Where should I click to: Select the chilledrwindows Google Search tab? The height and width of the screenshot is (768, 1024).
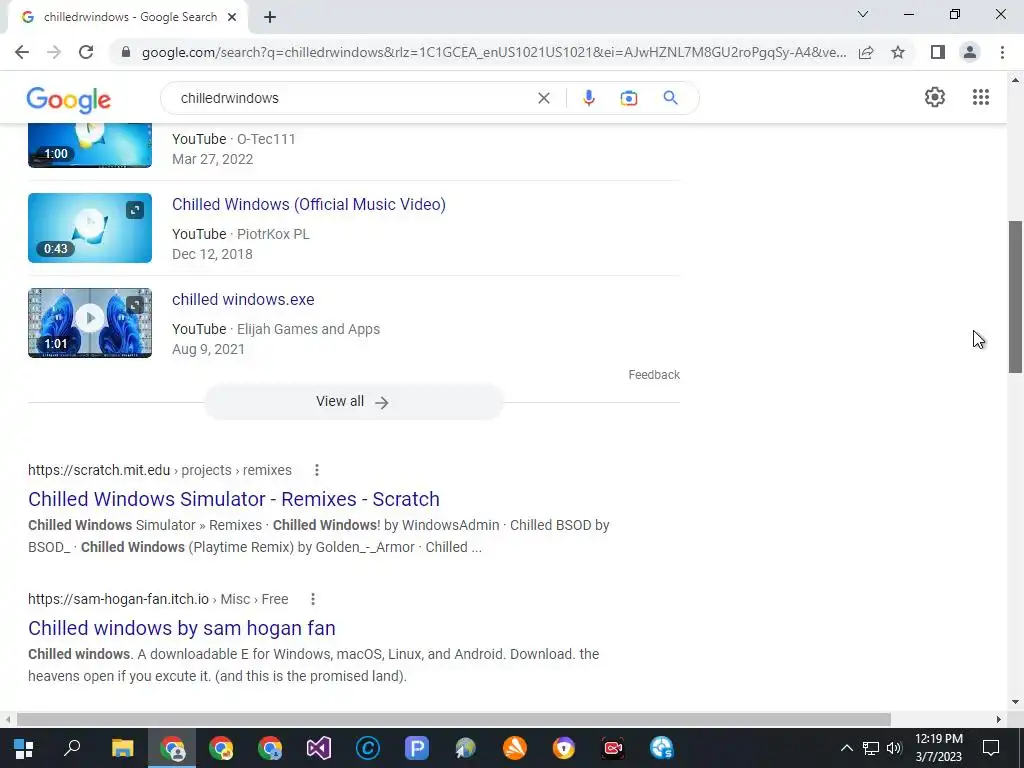127,17
